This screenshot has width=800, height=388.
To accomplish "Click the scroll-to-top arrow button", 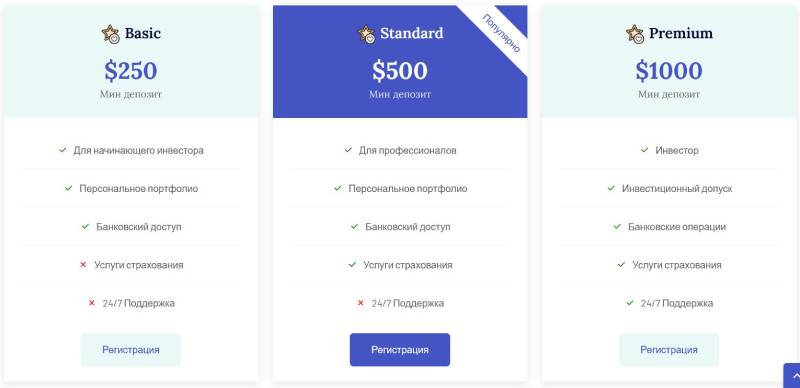I will click(793, 376).
